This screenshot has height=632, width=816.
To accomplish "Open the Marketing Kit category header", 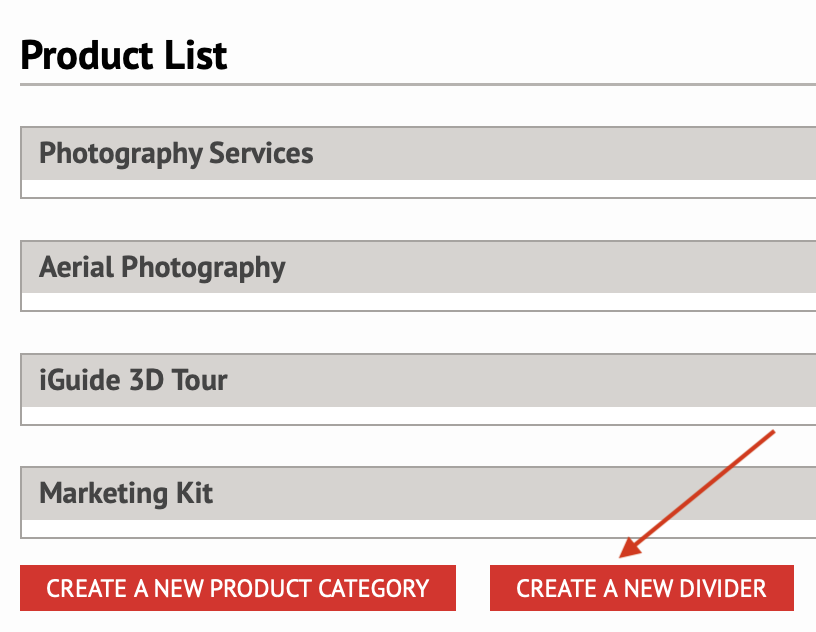I will [x=418, y=494].
